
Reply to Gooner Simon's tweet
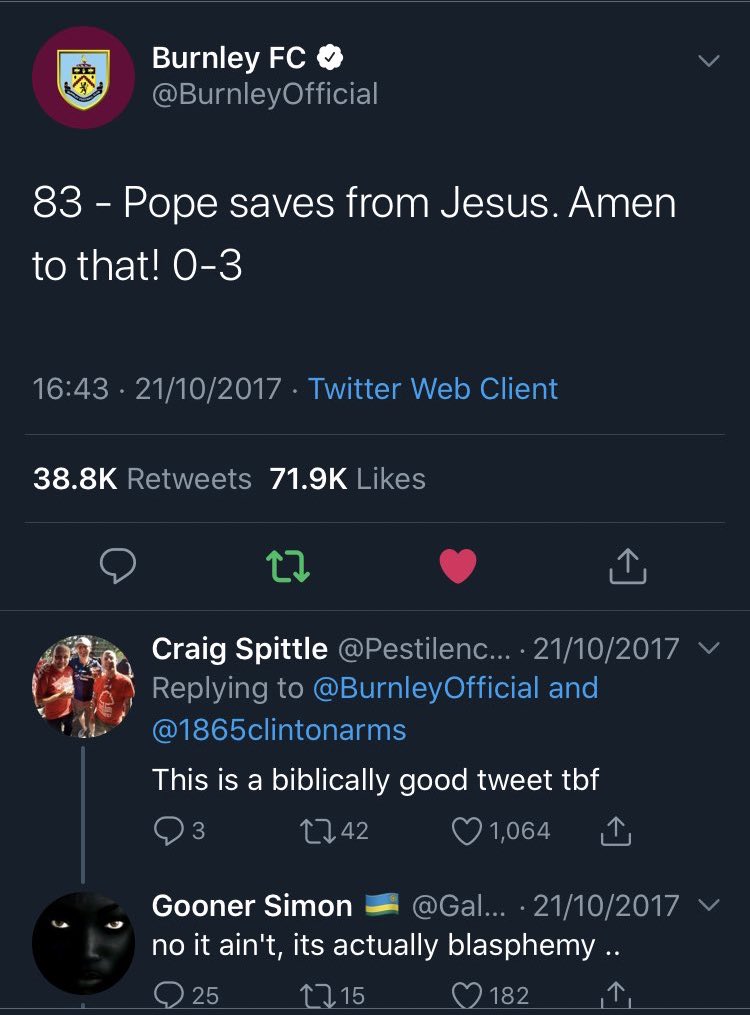(168, 994)
